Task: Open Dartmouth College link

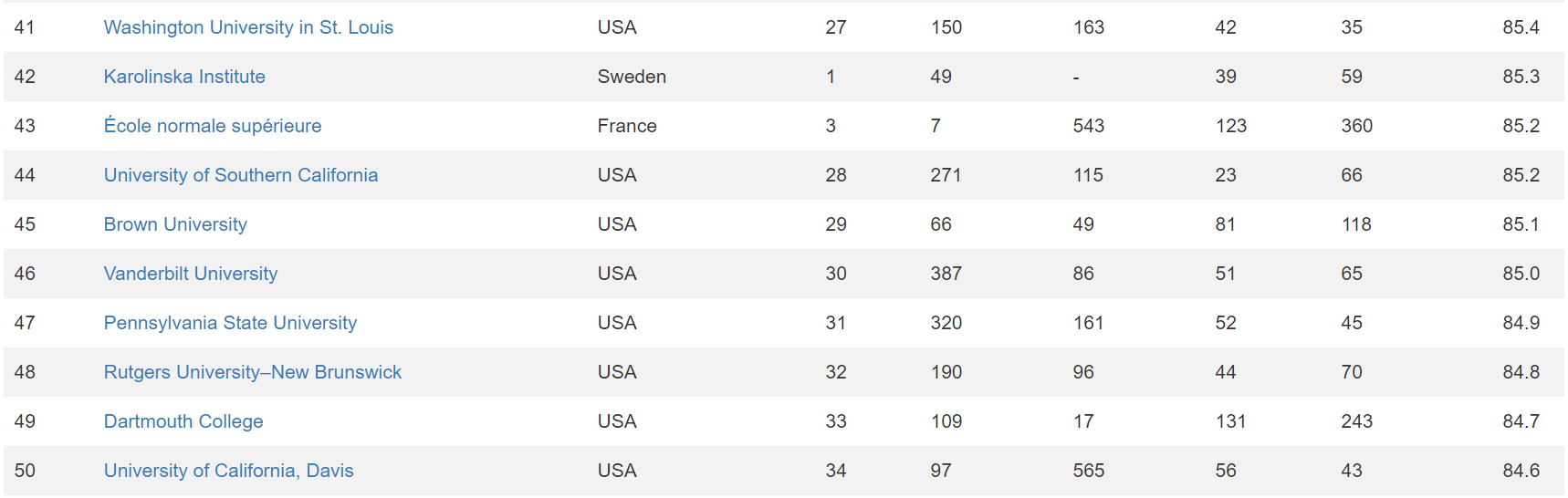Action: (x=183, y=421)
